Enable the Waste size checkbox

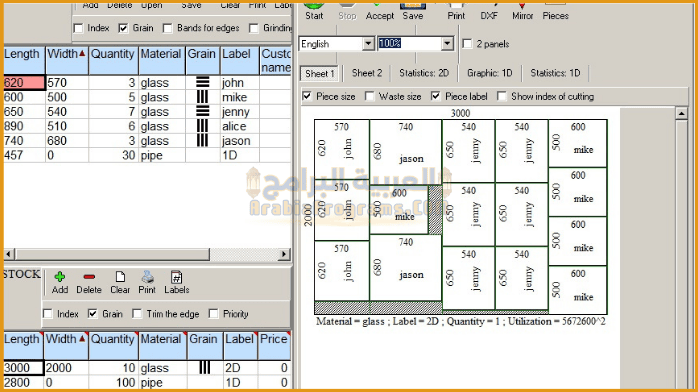[x=369, y=96]
